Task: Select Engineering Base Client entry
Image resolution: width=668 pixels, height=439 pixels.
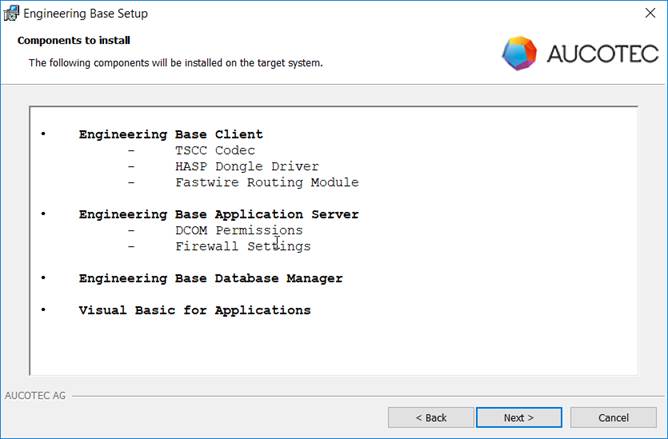Action: 171,134
